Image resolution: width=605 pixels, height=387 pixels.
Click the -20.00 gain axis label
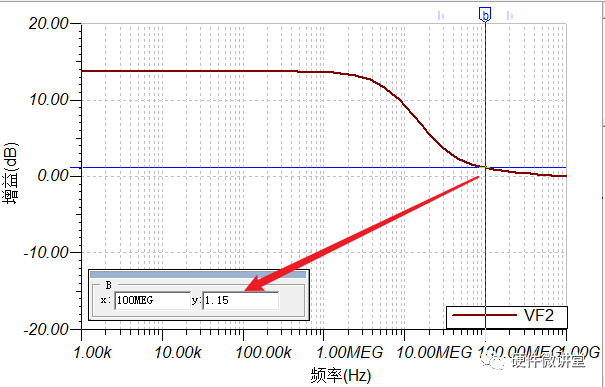(x=46, y=329)
